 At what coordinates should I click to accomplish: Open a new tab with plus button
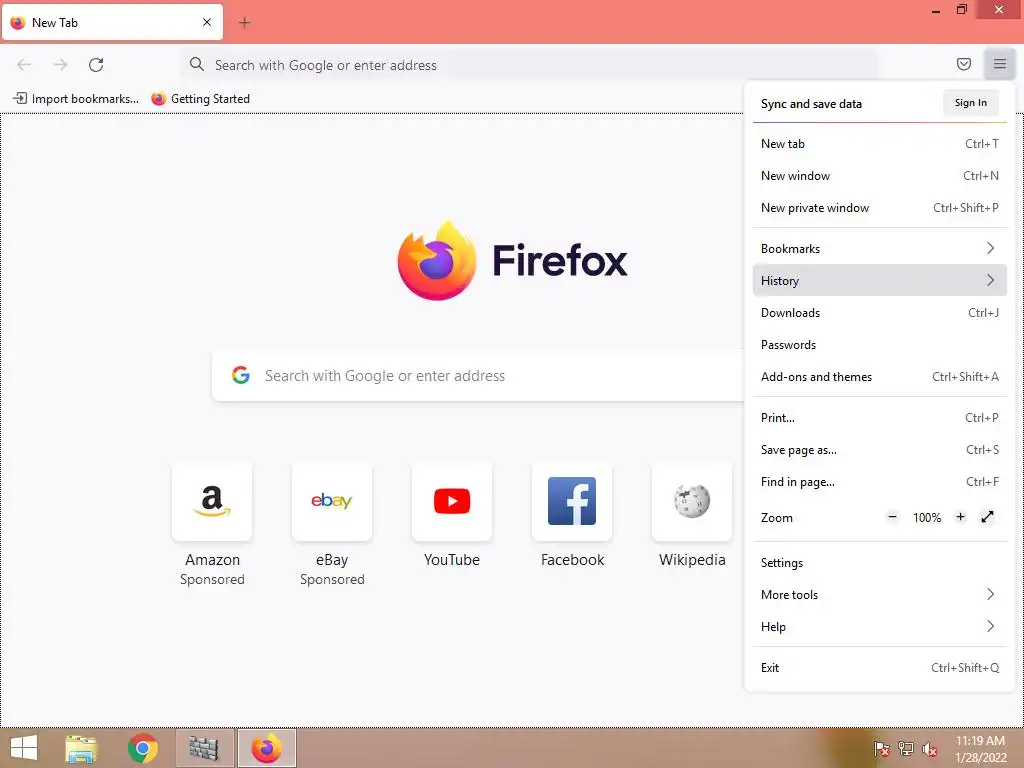point(244,23)
